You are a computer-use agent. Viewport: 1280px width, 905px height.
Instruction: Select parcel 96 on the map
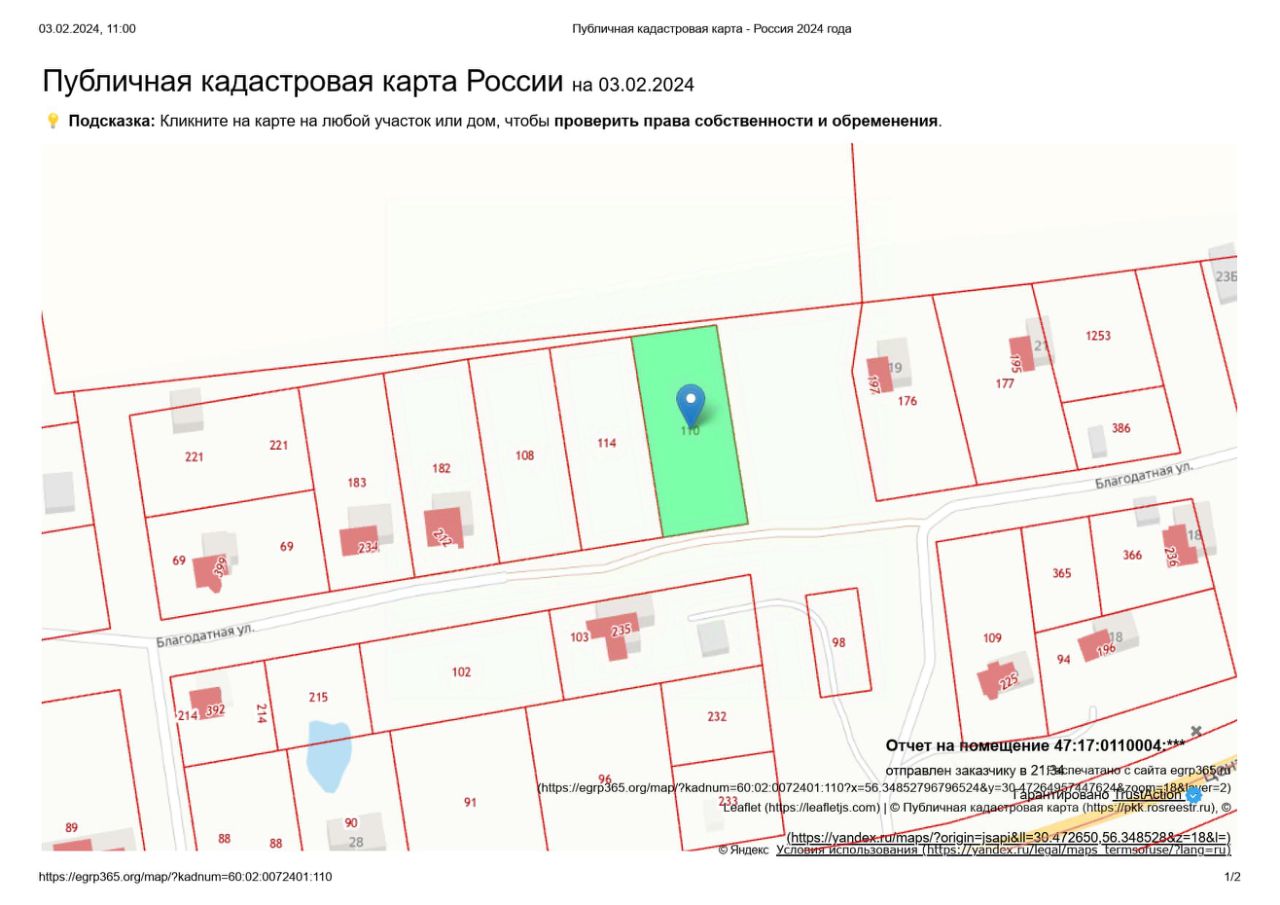(x=604, y=778)
